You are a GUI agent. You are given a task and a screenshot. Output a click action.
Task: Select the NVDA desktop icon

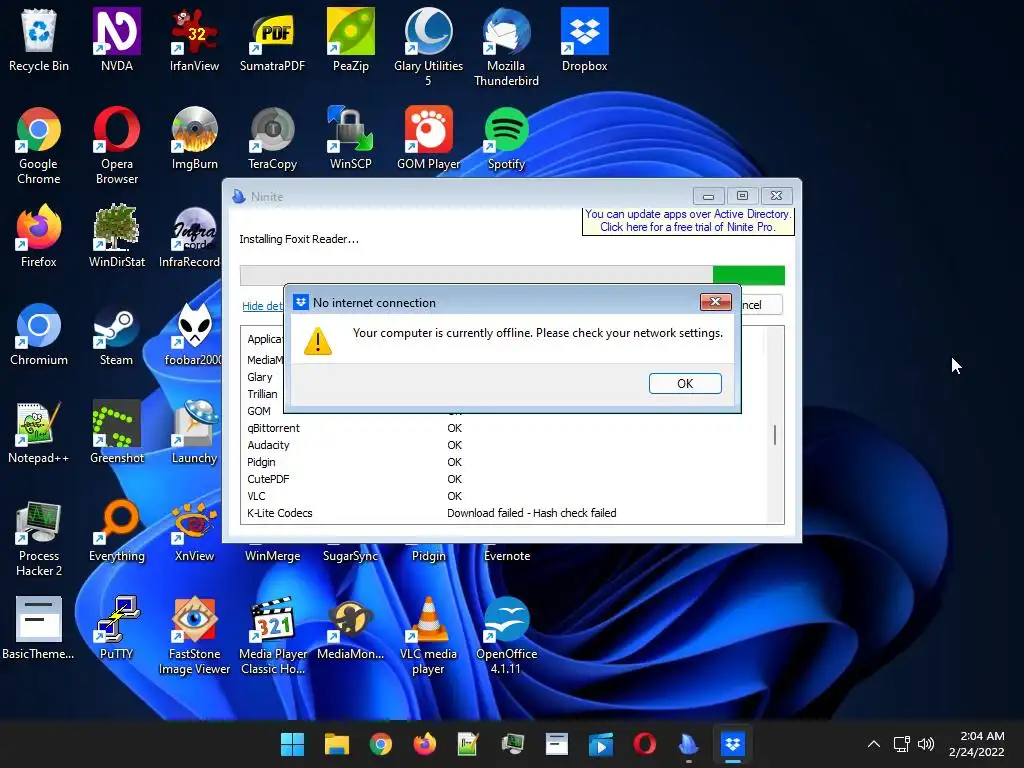(117, 40)
